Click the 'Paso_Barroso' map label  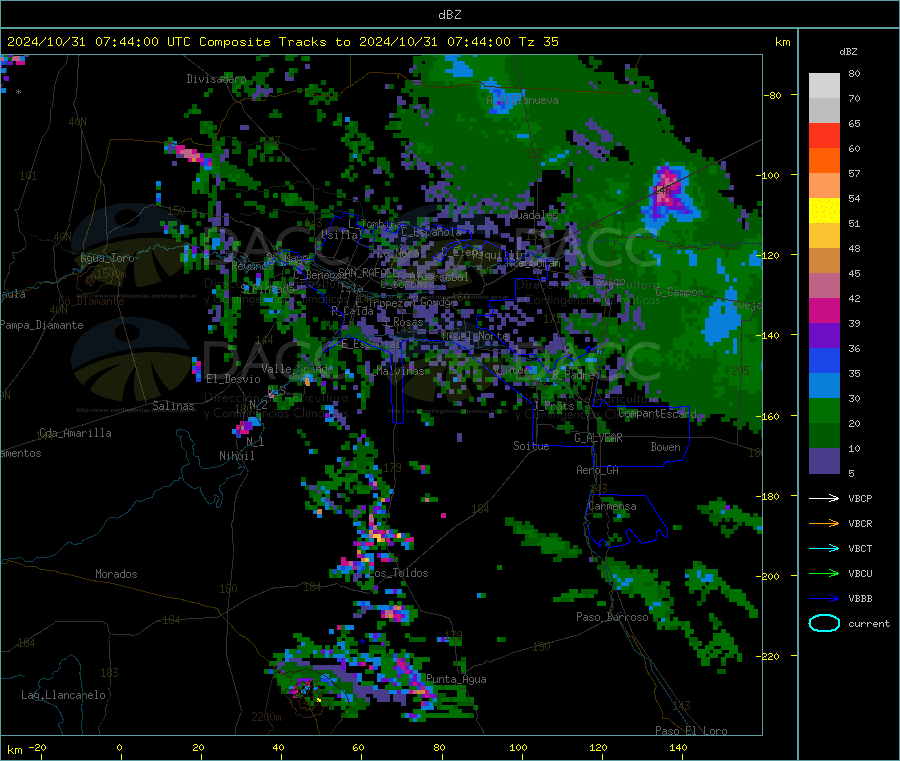pos(612,617)
